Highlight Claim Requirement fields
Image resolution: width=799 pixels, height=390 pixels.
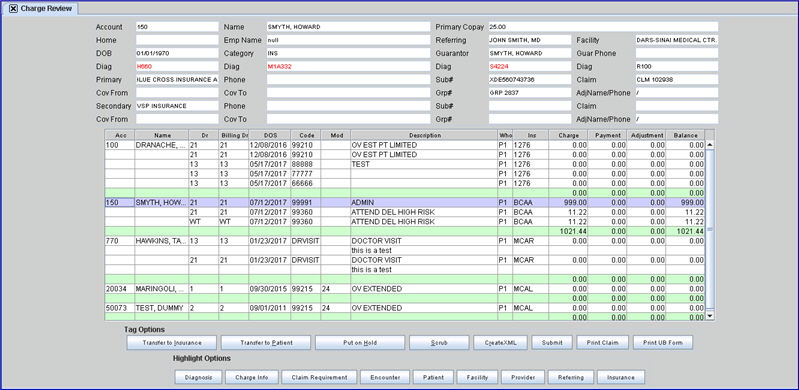(318, 377)
